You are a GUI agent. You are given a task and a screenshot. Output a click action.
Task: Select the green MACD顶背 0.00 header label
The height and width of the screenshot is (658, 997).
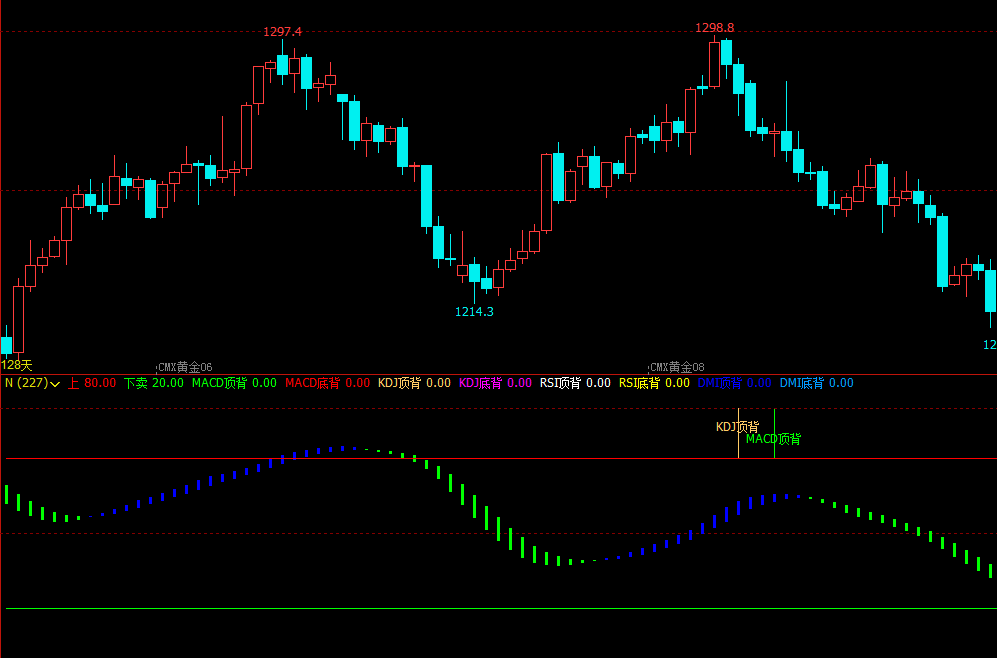tap(235, 383)
